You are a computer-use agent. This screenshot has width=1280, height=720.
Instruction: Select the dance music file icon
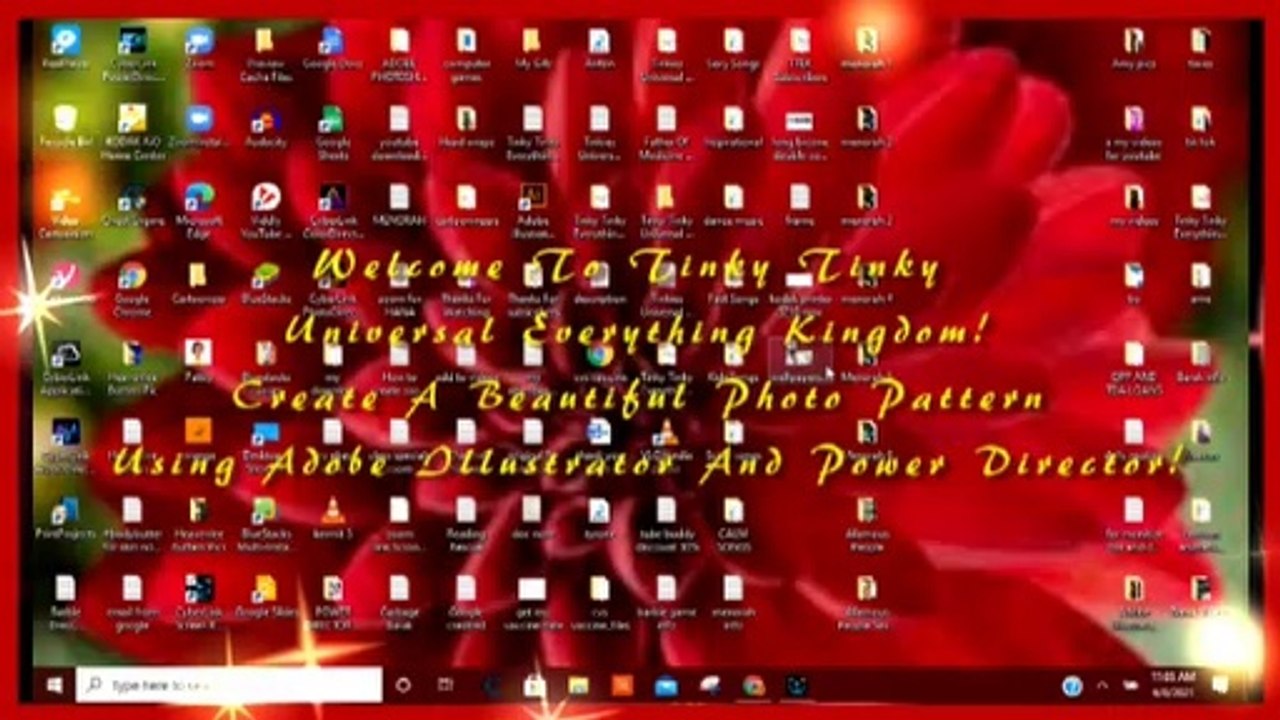733,205
